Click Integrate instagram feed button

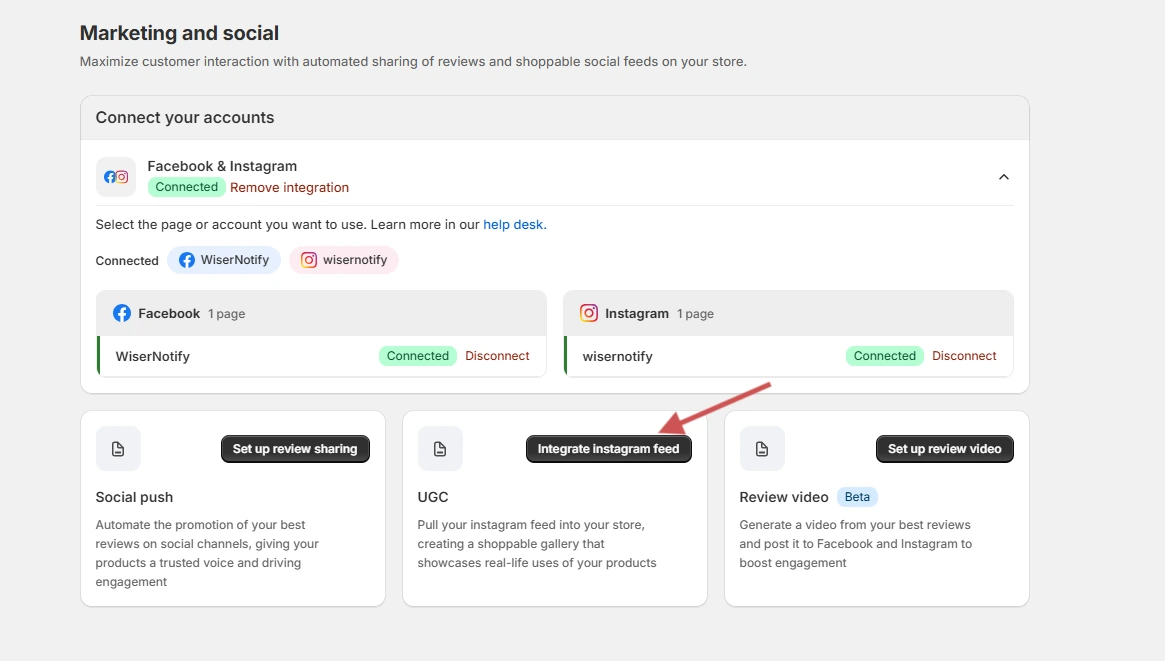coord(609,449)
